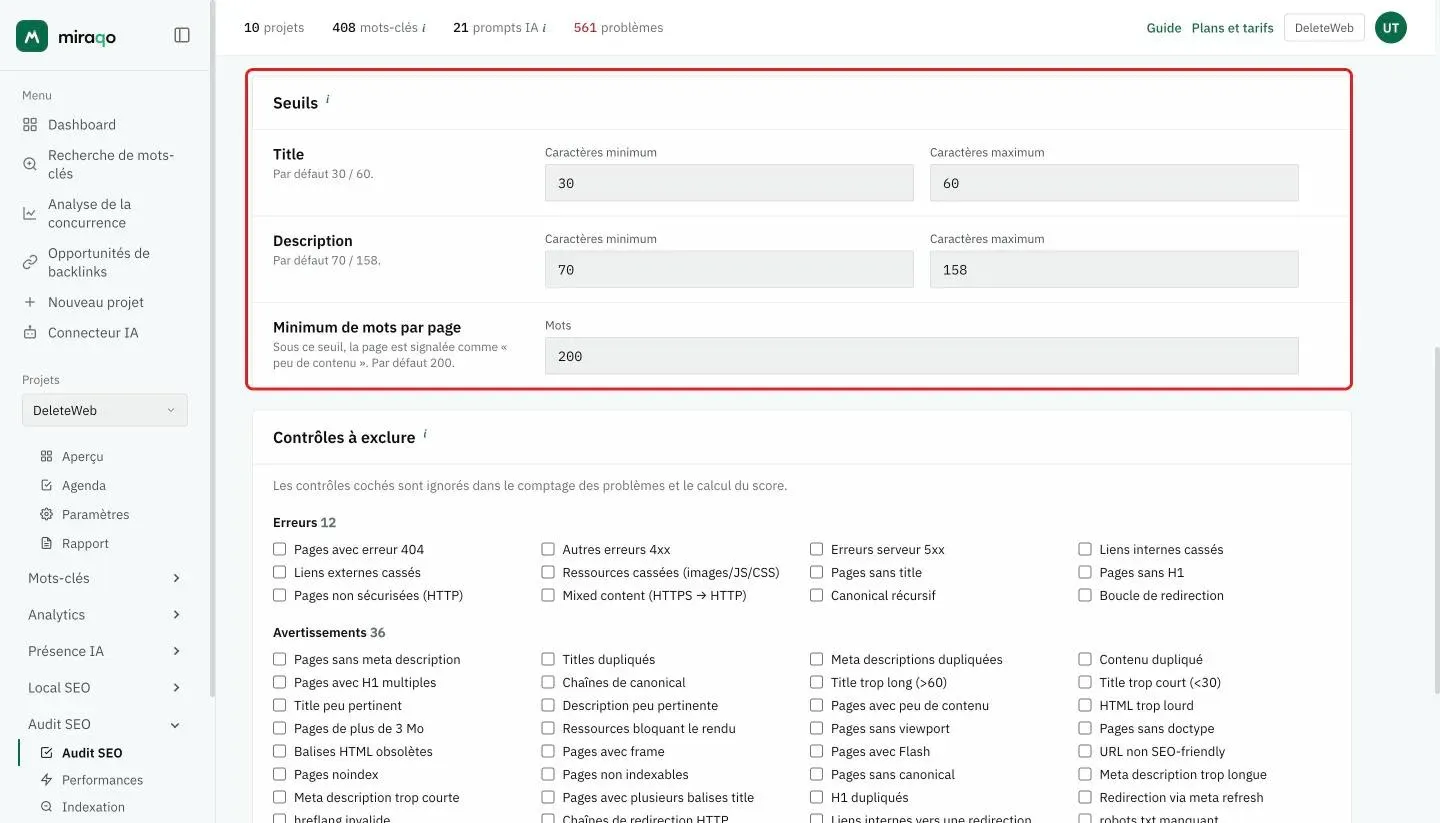Click the Dashboard grid icon
1440x823 pixels.
click(x=30, y=125)
